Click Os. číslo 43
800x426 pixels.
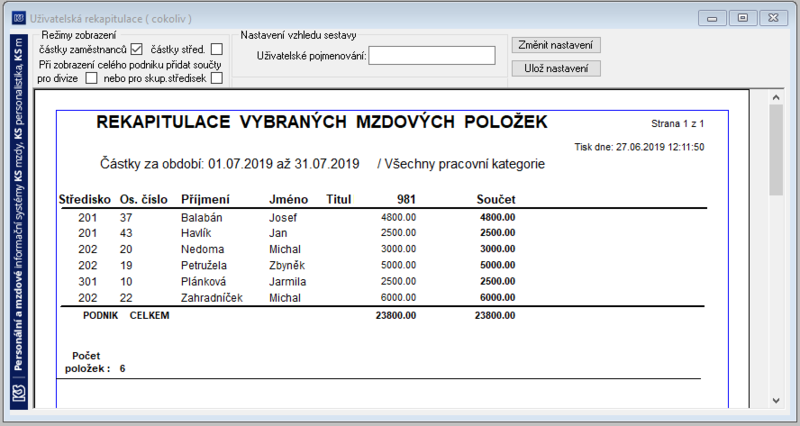126,233
